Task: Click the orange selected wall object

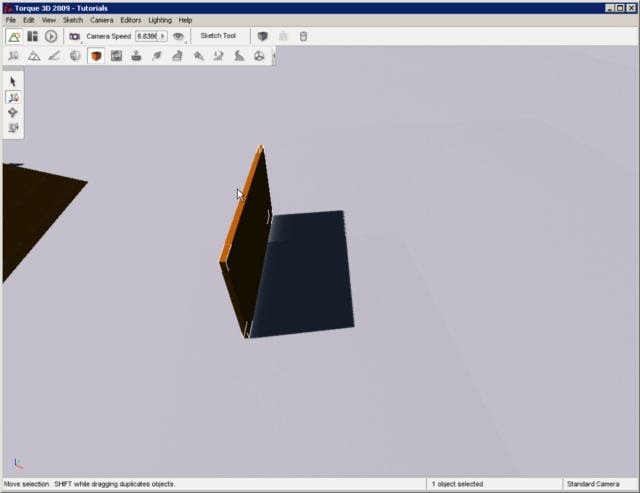Action: (x=244, y=240)
